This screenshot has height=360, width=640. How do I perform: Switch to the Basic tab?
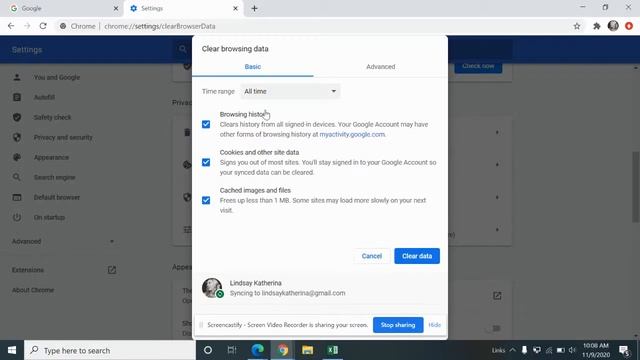[x=253, y=67]
